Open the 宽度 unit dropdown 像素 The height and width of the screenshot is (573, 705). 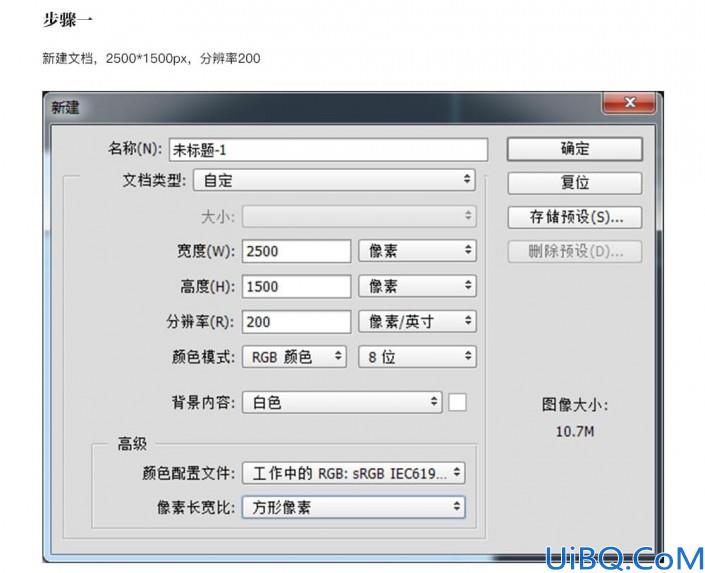click(x=417, y=251)
